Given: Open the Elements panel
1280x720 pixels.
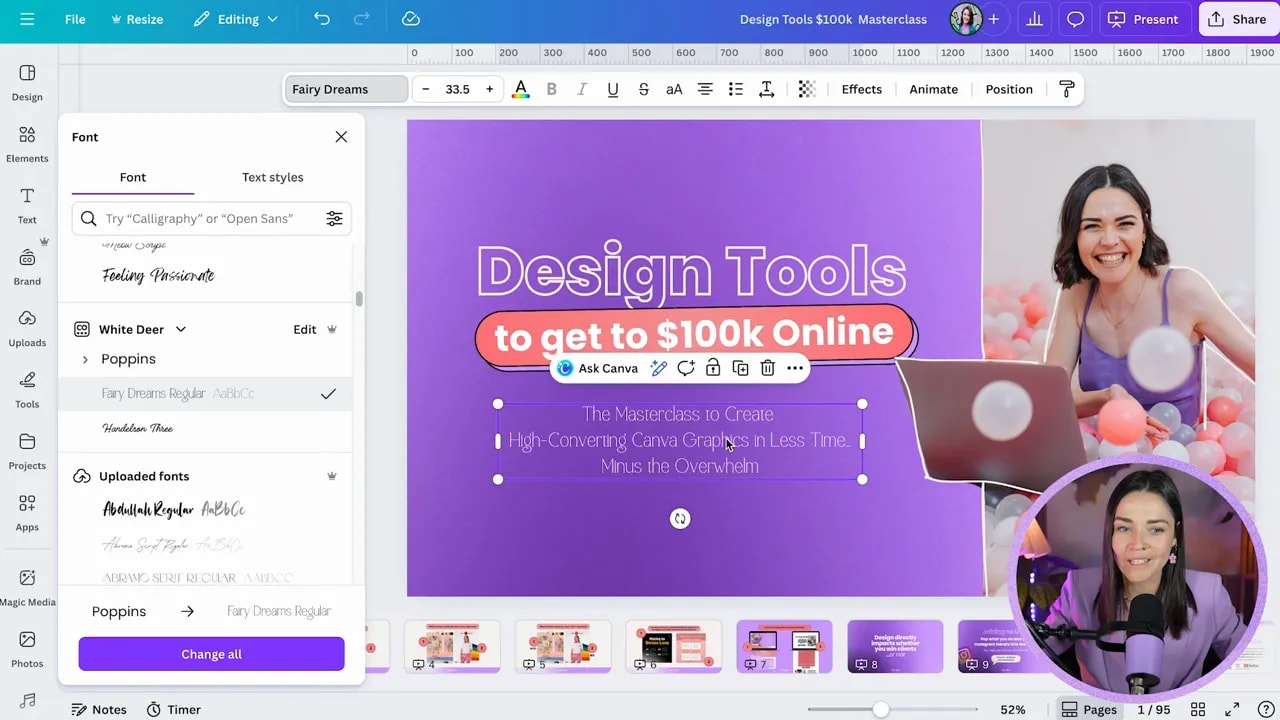Looking at the screenshot, I should [x=26, y=142].
